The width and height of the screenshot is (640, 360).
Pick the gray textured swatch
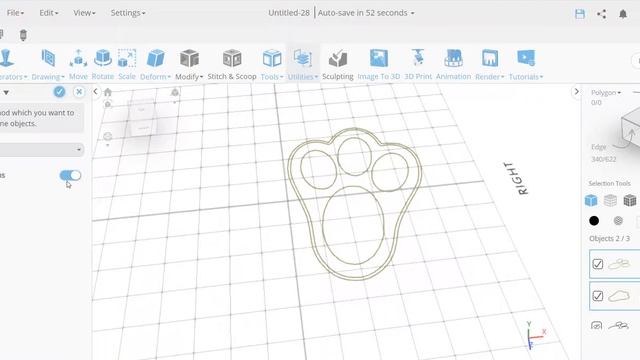coord(618,221)
